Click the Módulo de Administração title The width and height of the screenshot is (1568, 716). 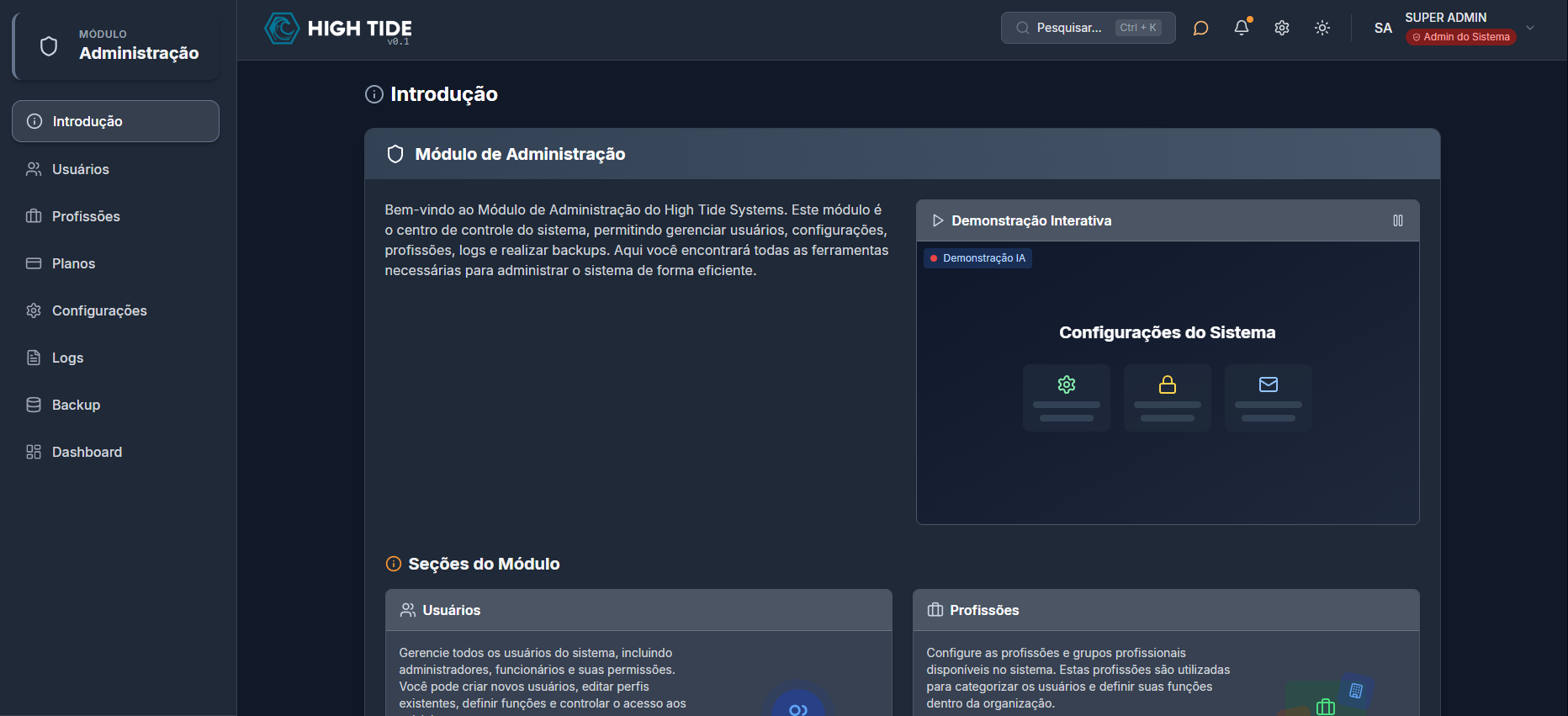(520, 154)
